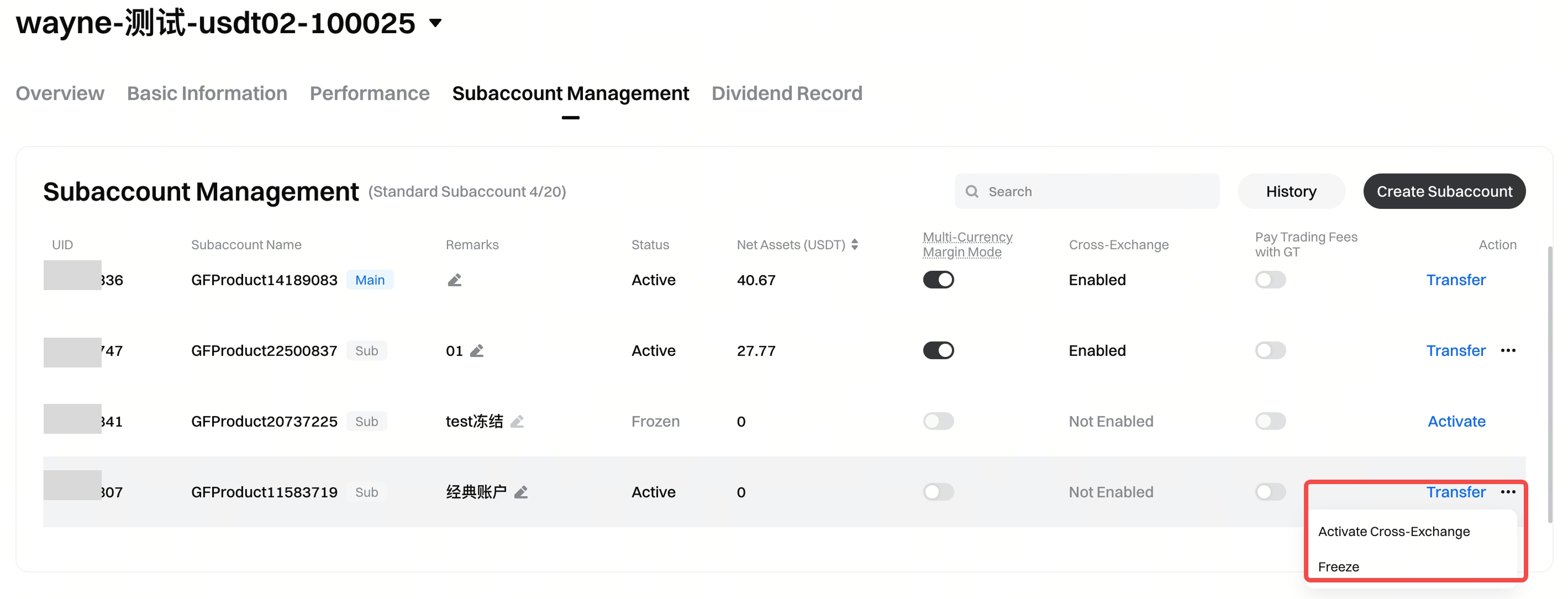Edit the 经典账户 remark pencil icon

coord(520,492)
